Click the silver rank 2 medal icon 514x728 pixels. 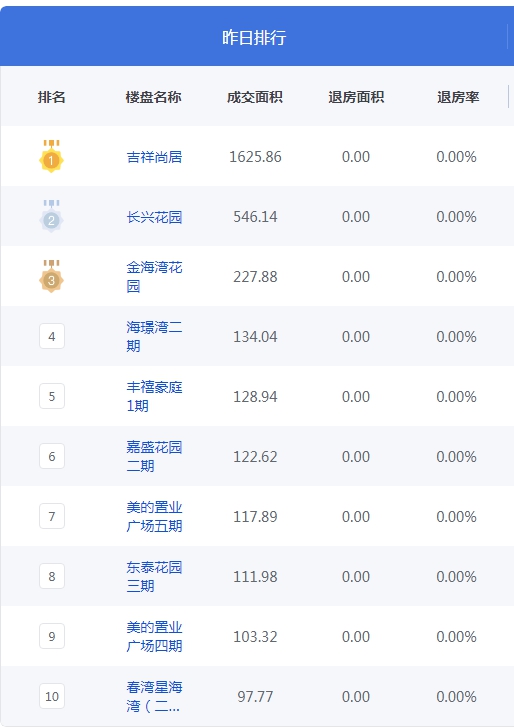[x=51, y=216]
